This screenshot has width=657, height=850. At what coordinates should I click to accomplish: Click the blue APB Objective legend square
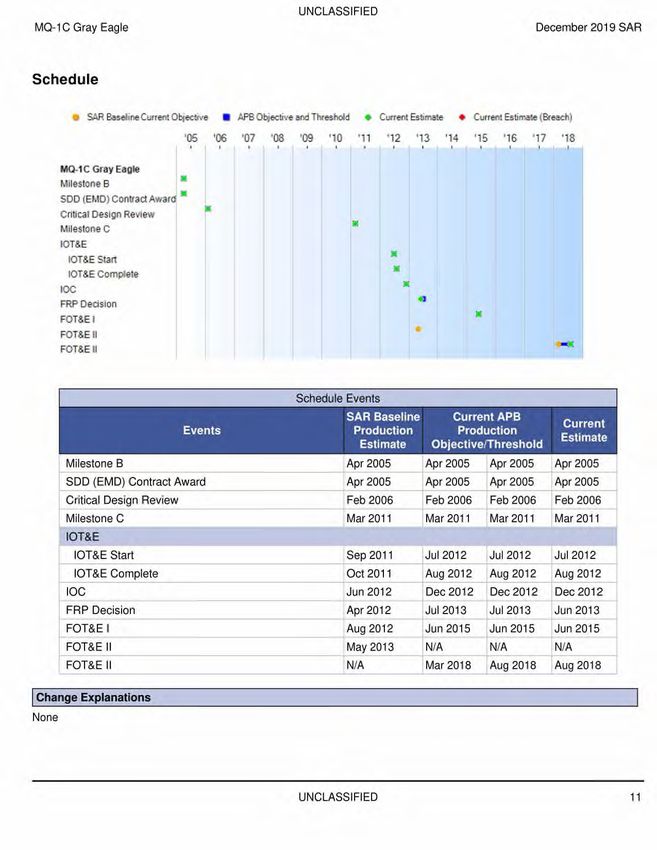coord(227,117)
